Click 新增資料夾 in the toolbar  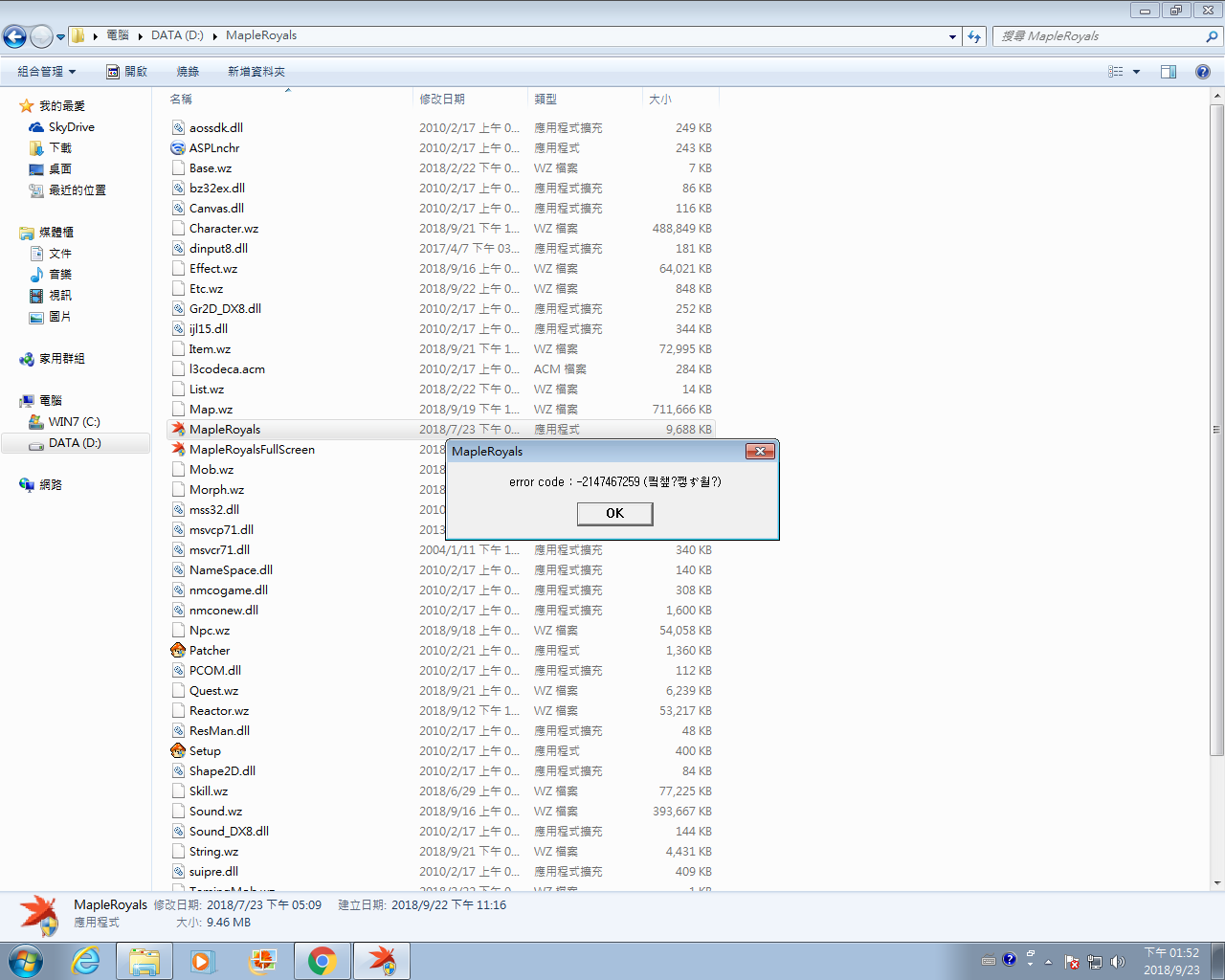point(256,72)
